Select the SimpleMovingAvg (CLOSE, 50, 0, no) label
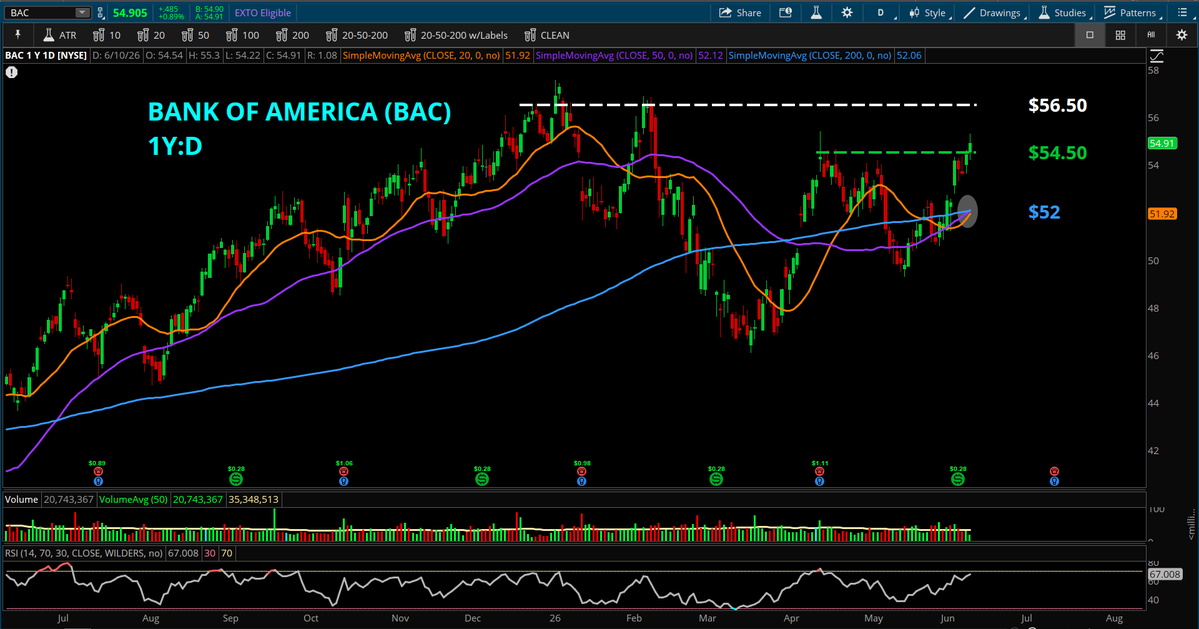 [615, 56]
